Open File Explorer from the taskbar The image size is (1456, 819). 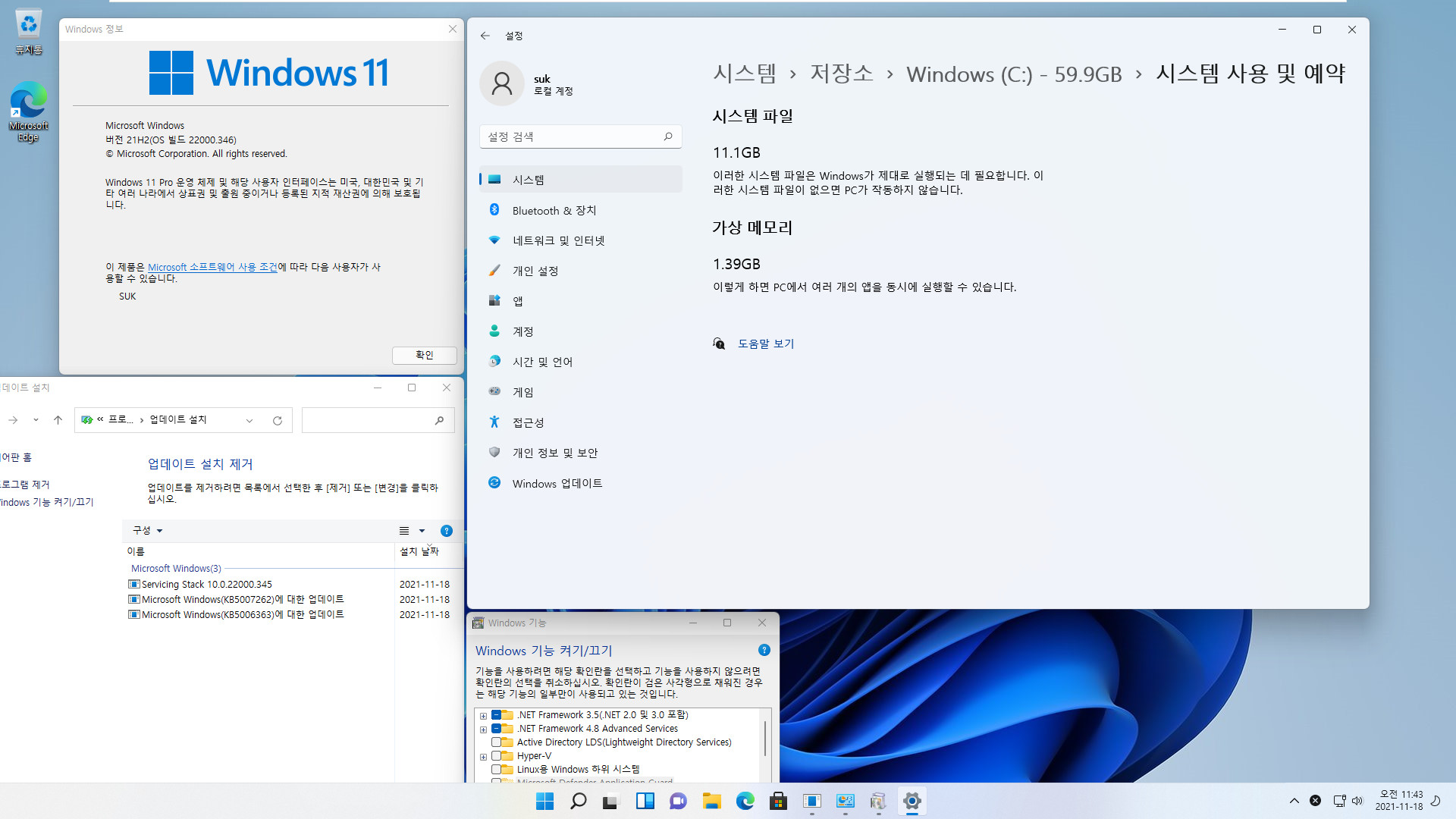tap(711, 801)
